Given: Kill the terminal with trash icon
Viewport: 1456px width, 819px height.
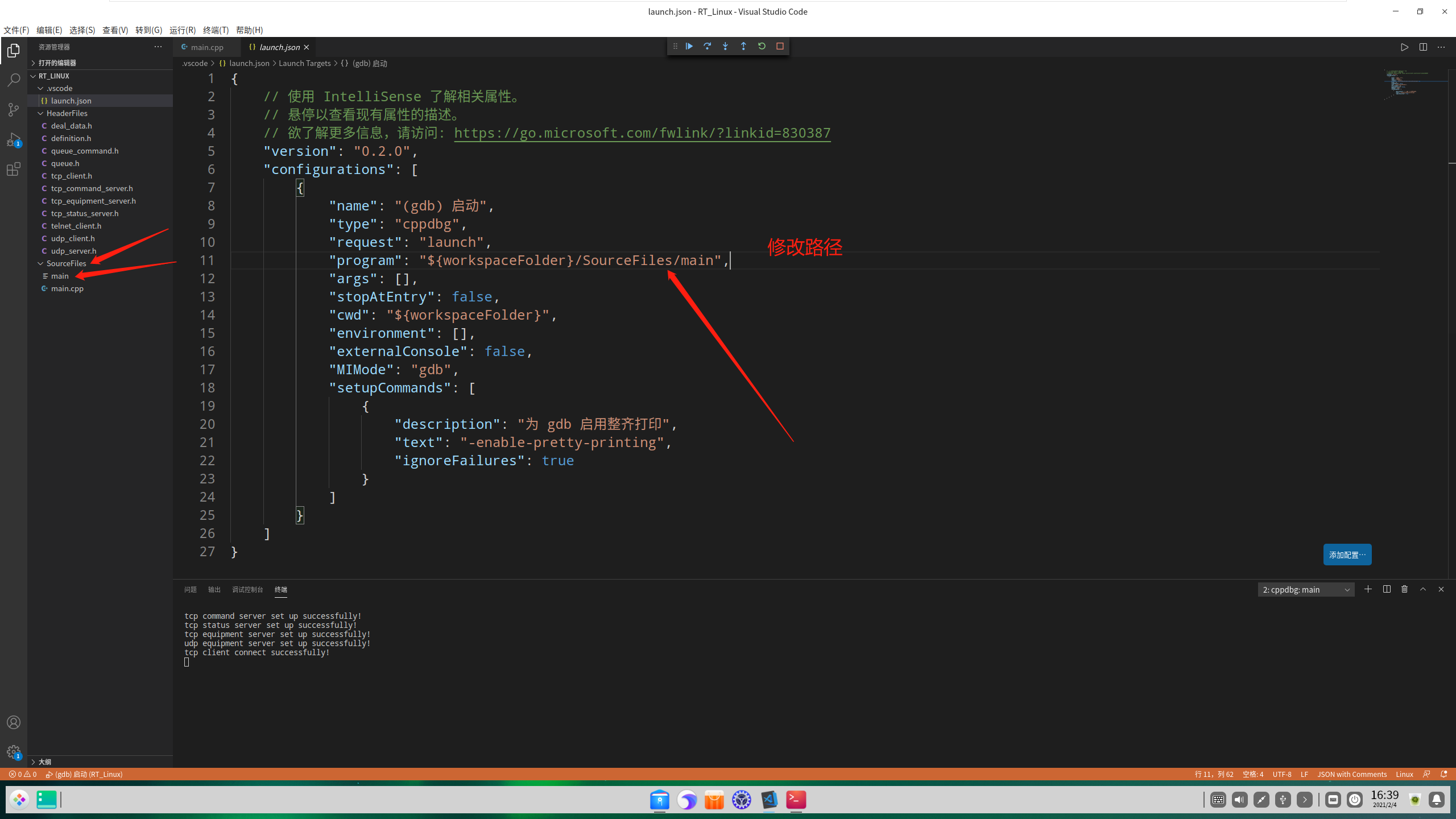Looking at the screenshot, I should tap(1404, 589).
